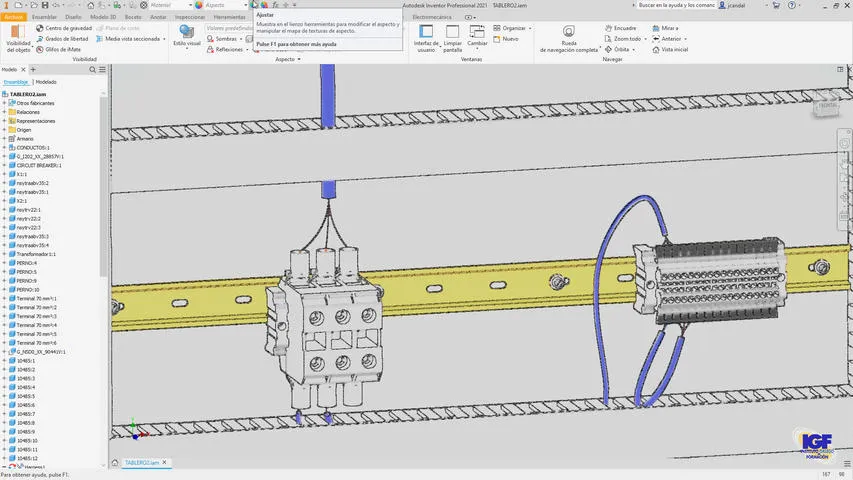
Task: Open the Material combo box
Action: coord(170,5)
